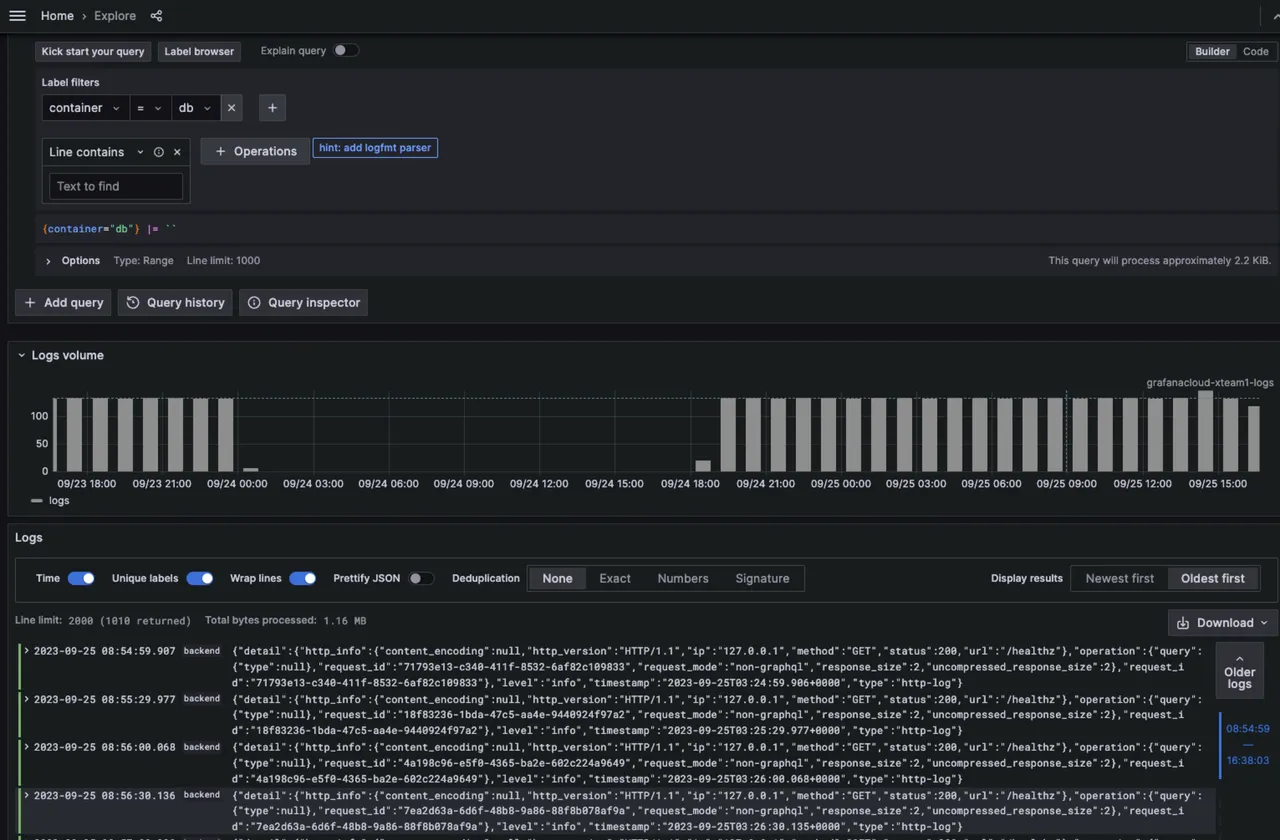Click the histogram bar at 09/24 18:00
The height and width of the screenshot is (840, 1280).
(703, 465)
